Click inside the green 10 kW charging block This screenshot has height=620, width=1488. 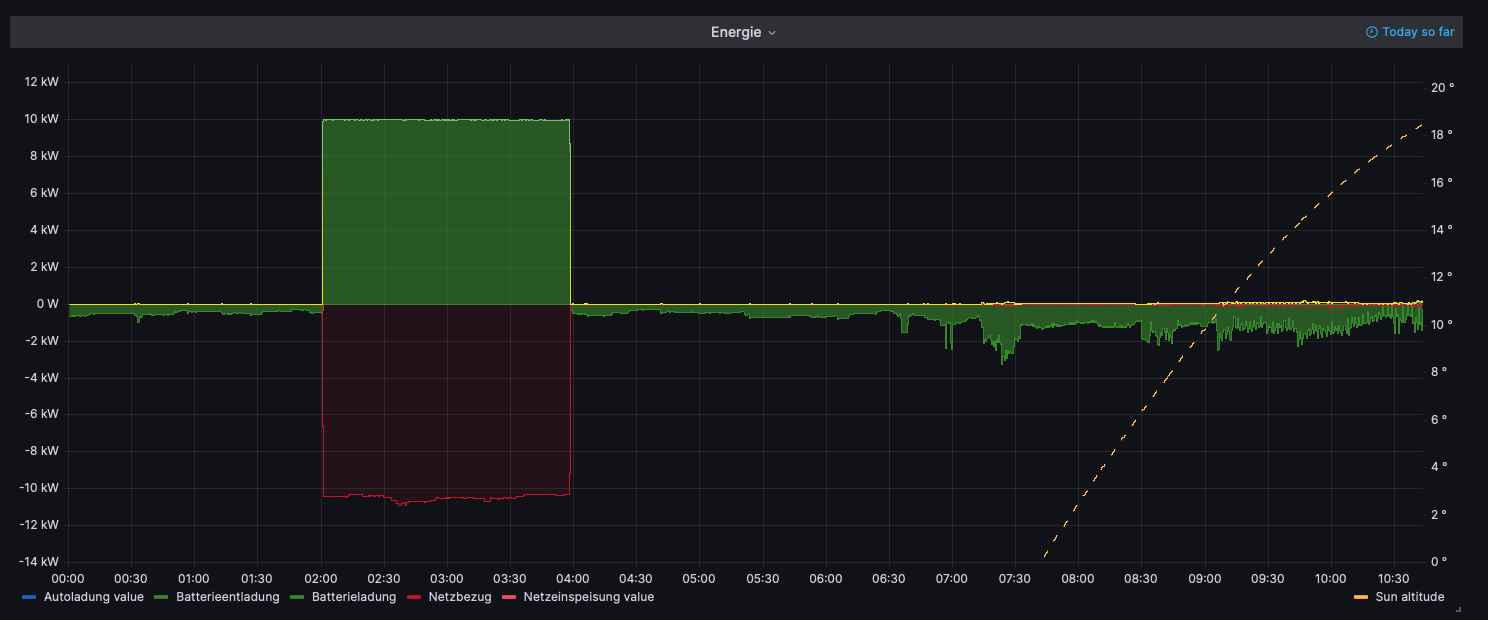[x=445, y=210]
